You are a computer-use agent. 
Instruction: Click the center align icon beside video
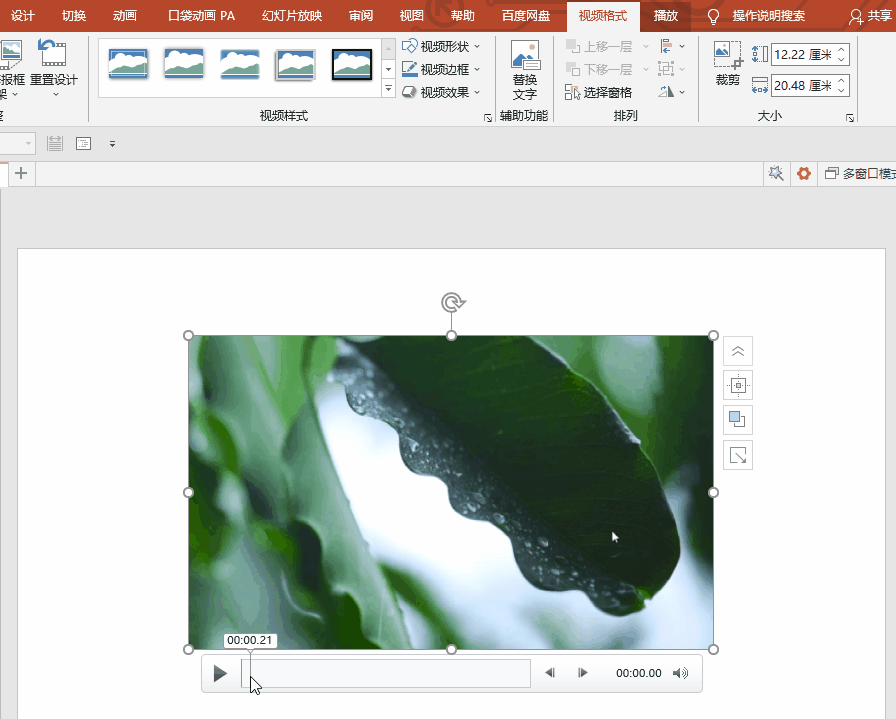point(738,385)
